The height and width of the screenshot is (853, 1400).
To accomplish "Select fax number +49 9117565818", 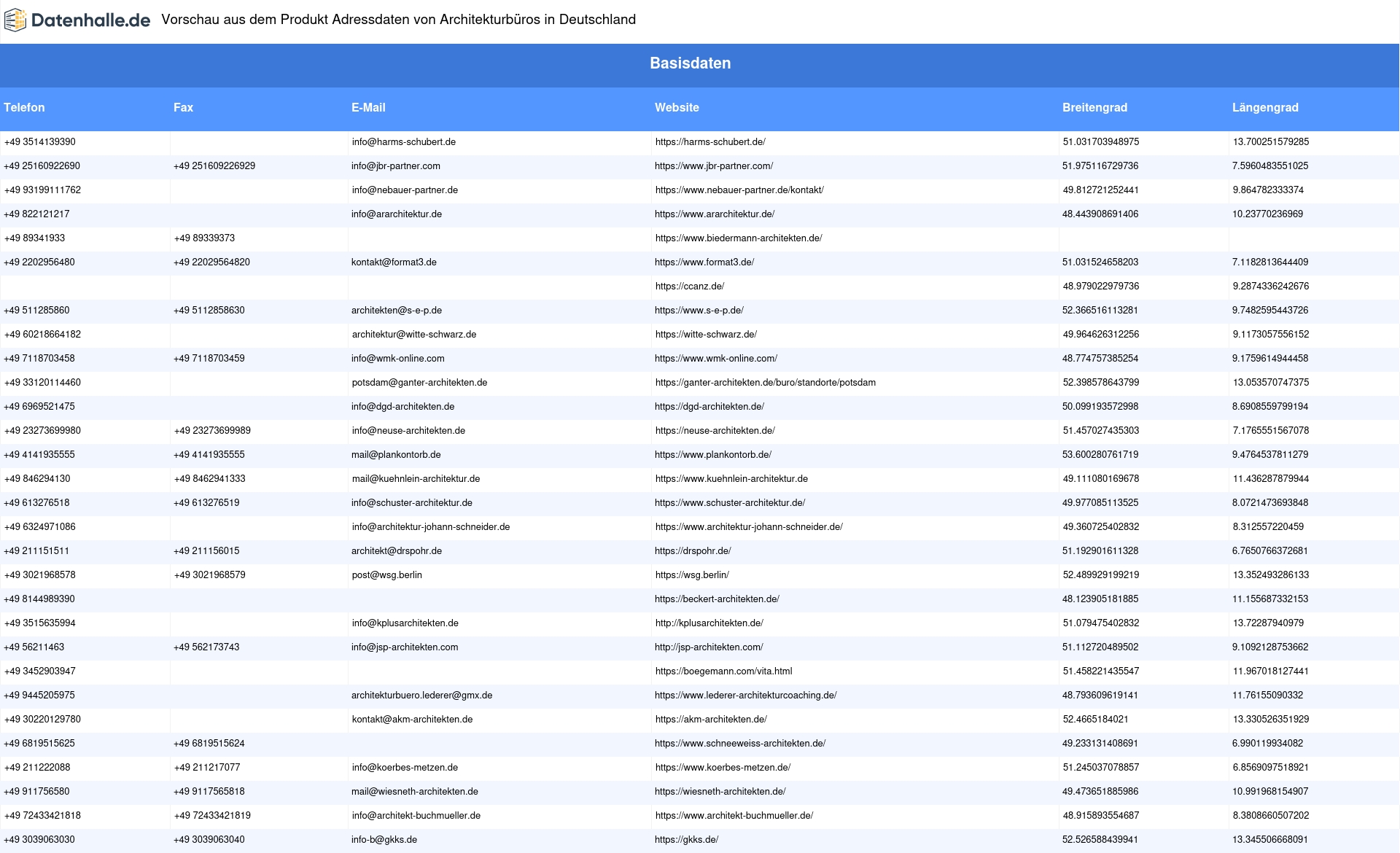I will point(209,792).
